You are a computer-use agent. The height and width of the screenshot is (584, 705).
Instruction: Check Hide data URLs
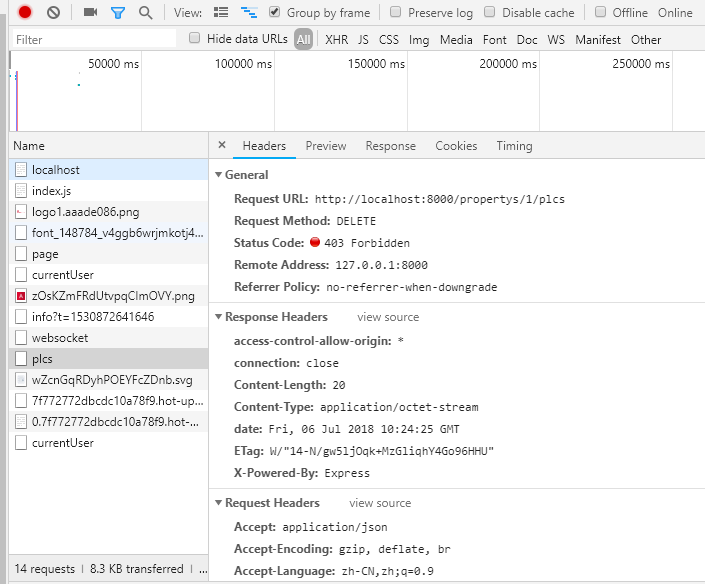(194, 38)
